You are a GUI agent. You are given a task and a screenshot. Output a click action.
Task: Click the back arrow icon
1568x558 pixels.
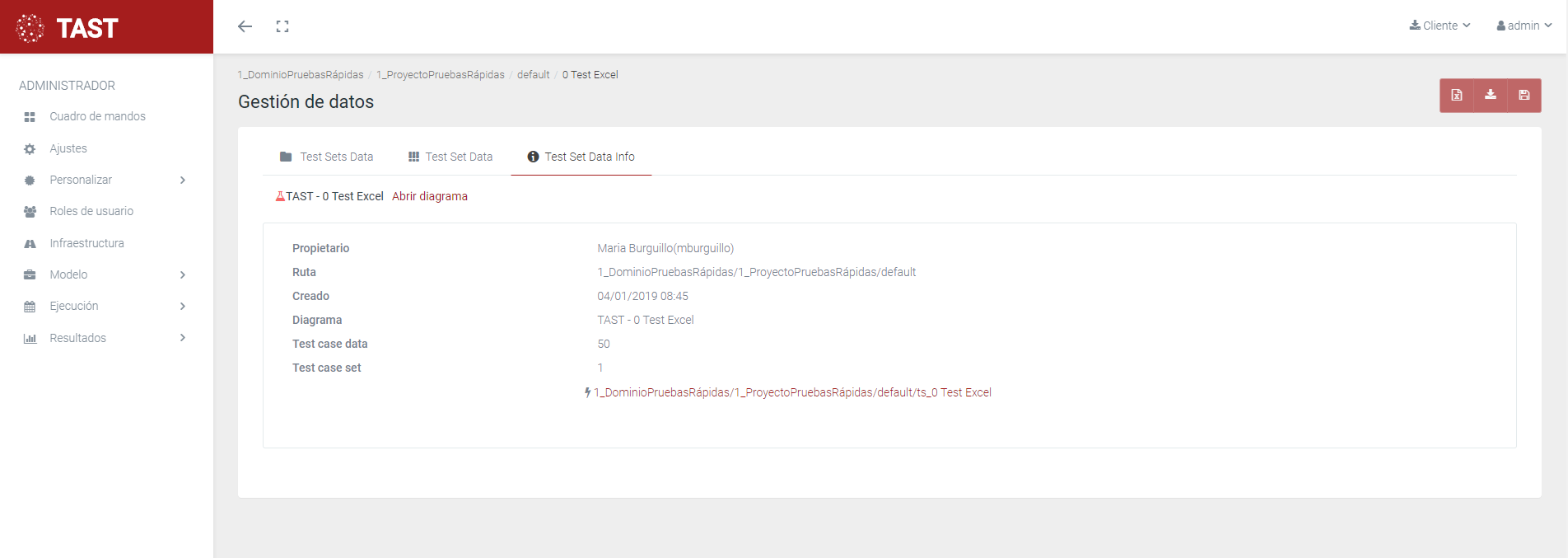click(245, 26)
